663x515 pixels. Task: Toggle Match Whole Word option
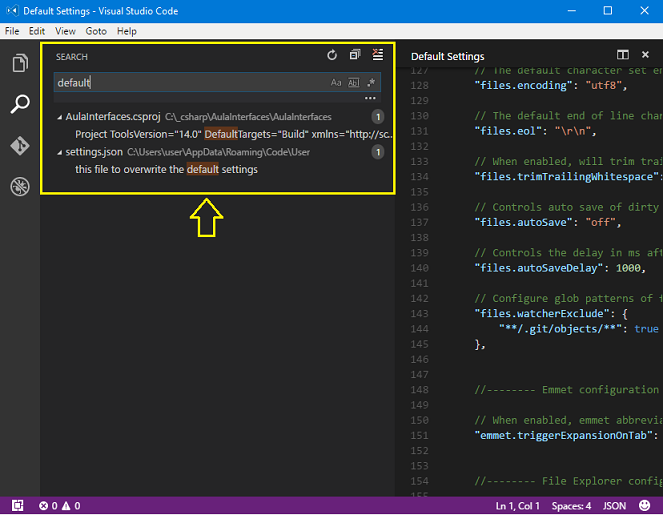[x=353, y=82]
